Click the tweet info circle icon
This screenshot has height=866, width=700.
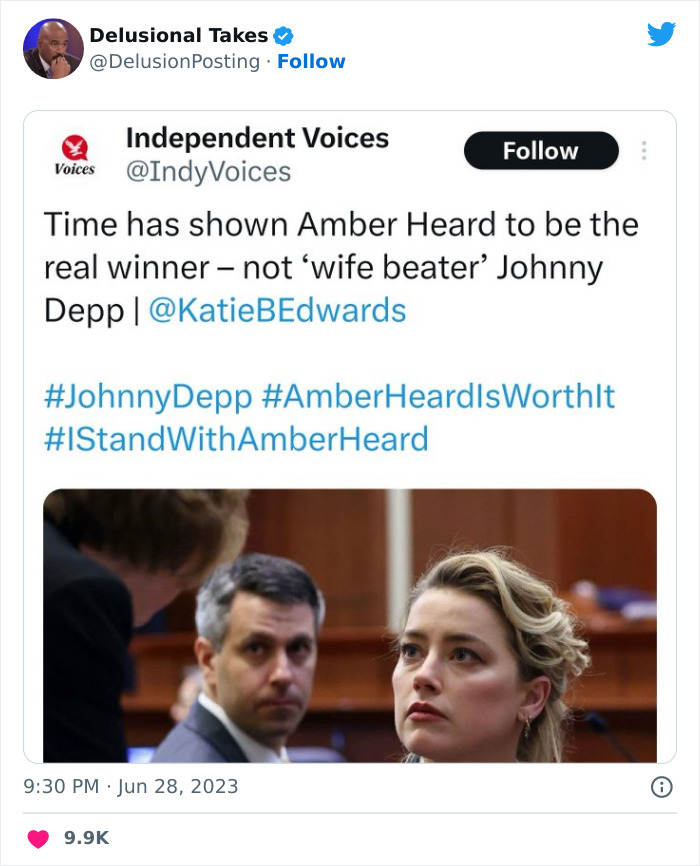661,787
